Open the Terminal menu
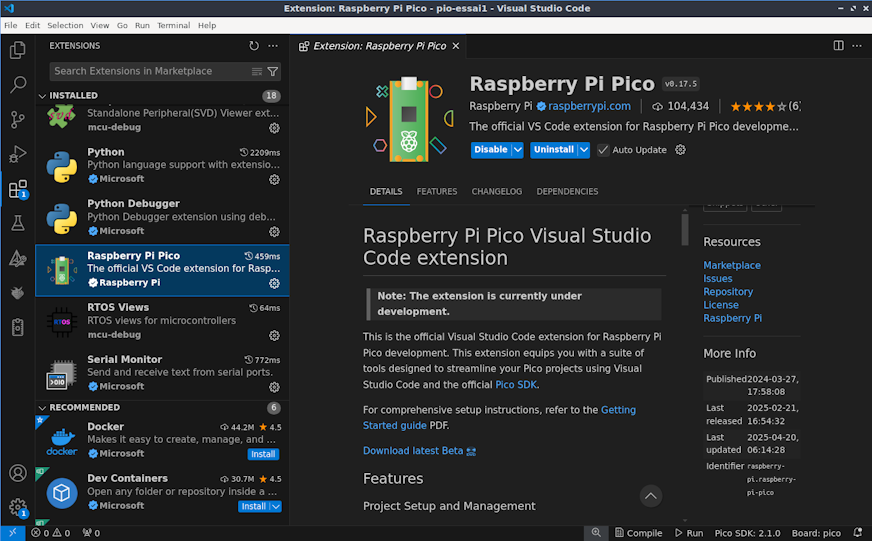The width and height of the screenshot is (872, 541). [x=174, y=26]
